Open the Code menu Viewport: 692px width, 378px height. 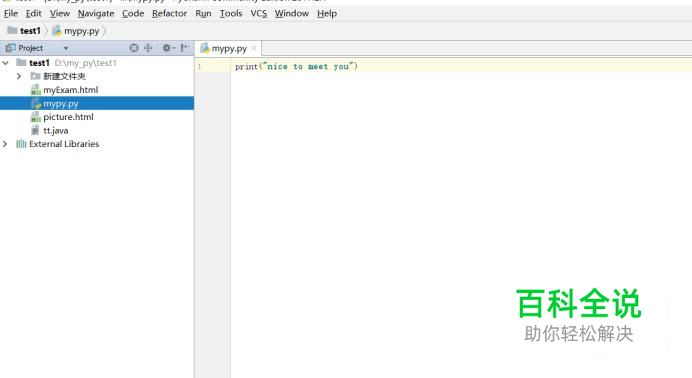pyautogui.click(x=133, y=14)
